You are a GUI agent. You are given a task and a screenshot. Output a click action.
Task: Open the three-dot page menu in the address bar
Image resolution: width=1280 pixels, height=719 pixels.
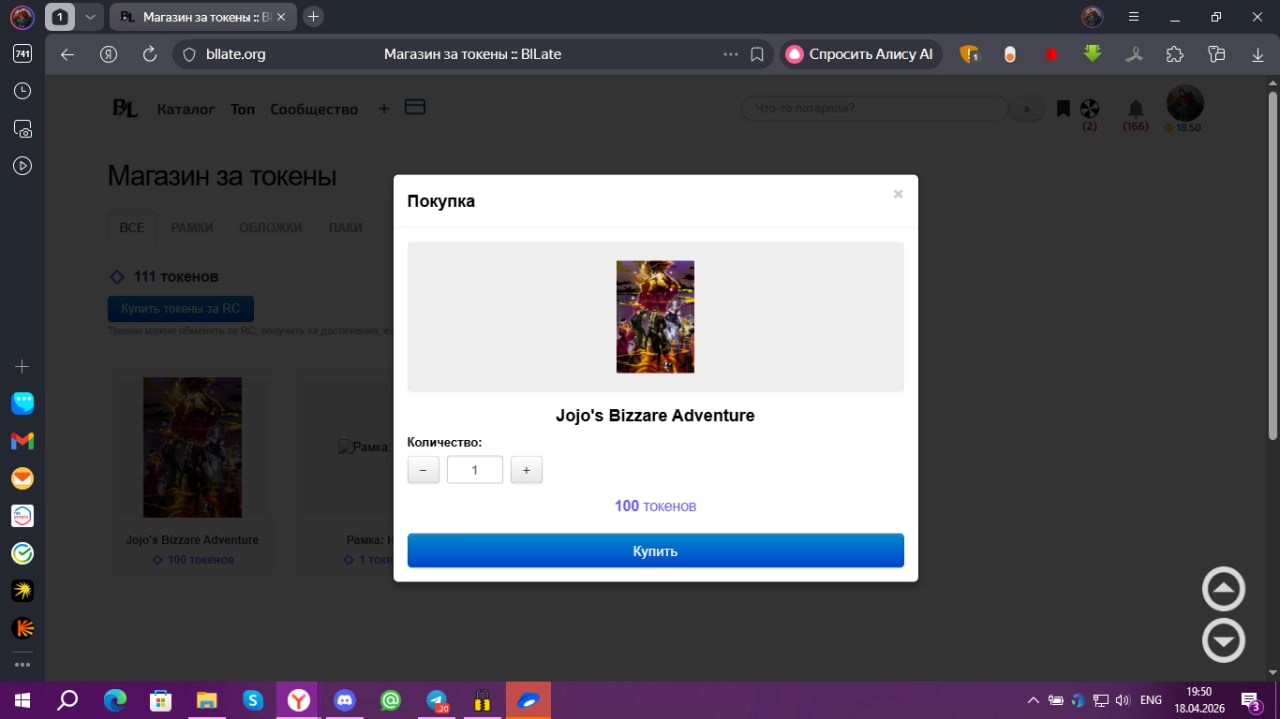click(731, 54)
